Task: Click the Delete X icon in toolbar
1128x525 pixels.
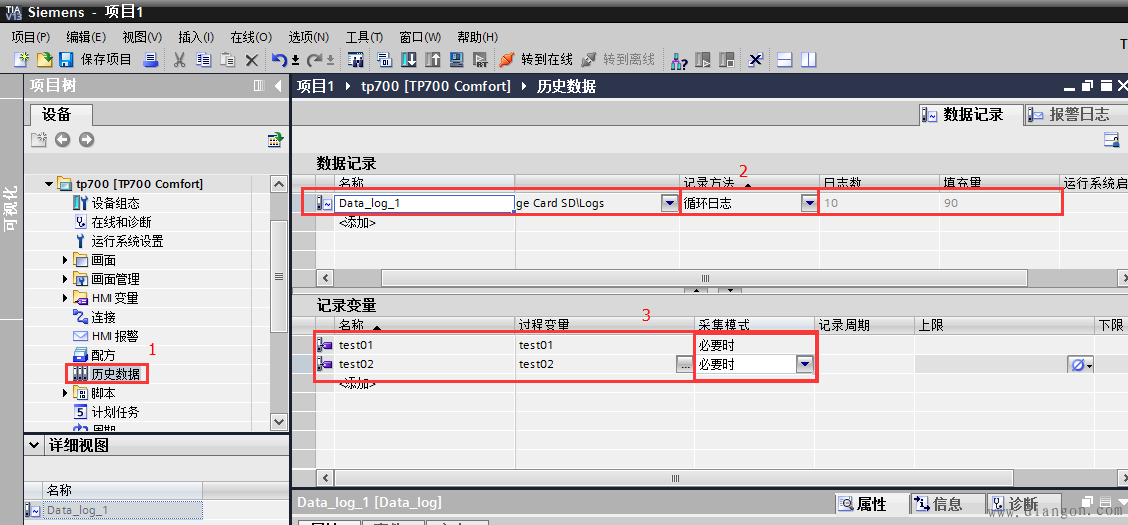Action: click(x=252, y=61)
